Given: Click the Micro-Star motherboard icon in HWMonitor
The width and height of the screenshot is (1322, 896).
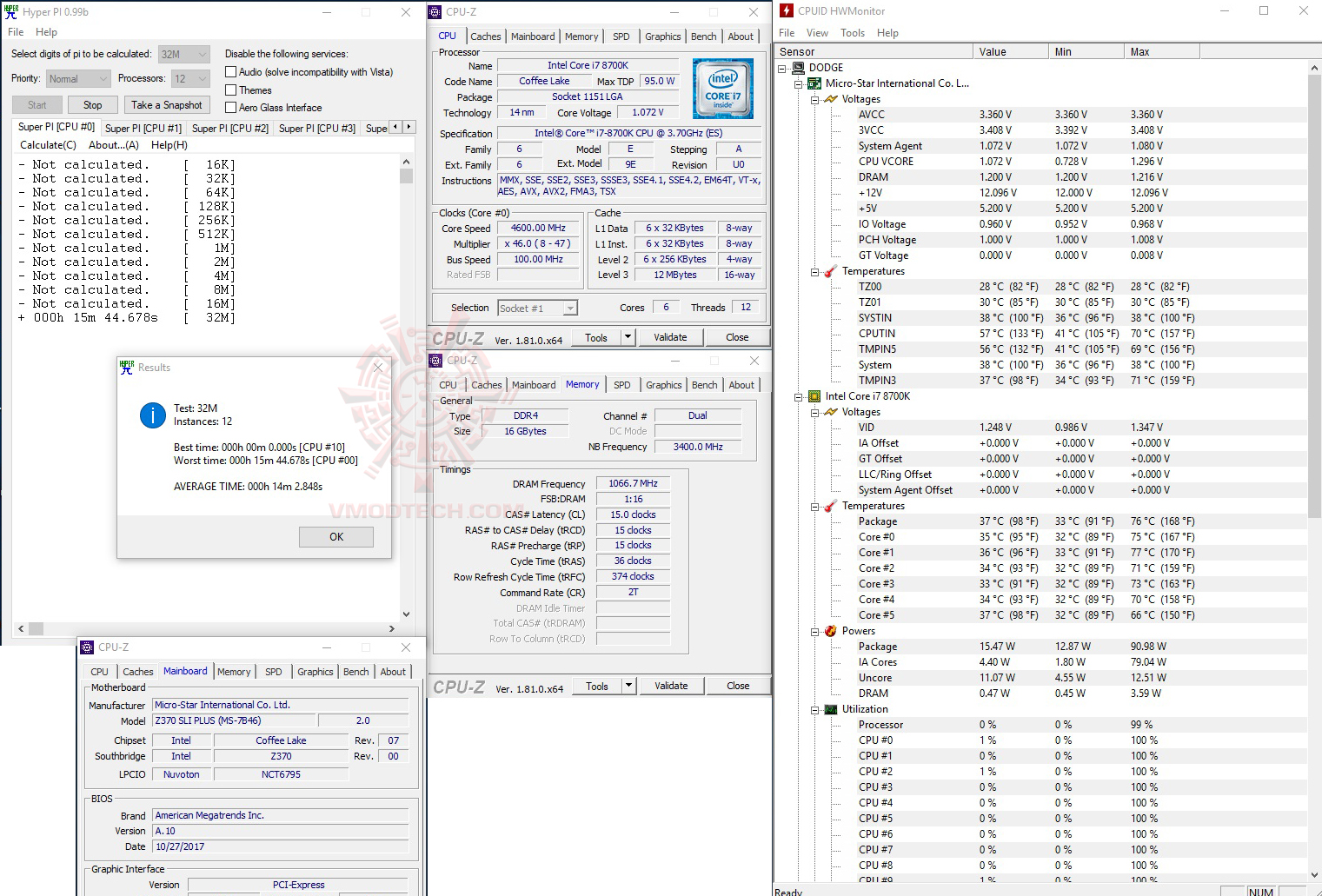Looking at the screenshot, I should coord(814,83).
